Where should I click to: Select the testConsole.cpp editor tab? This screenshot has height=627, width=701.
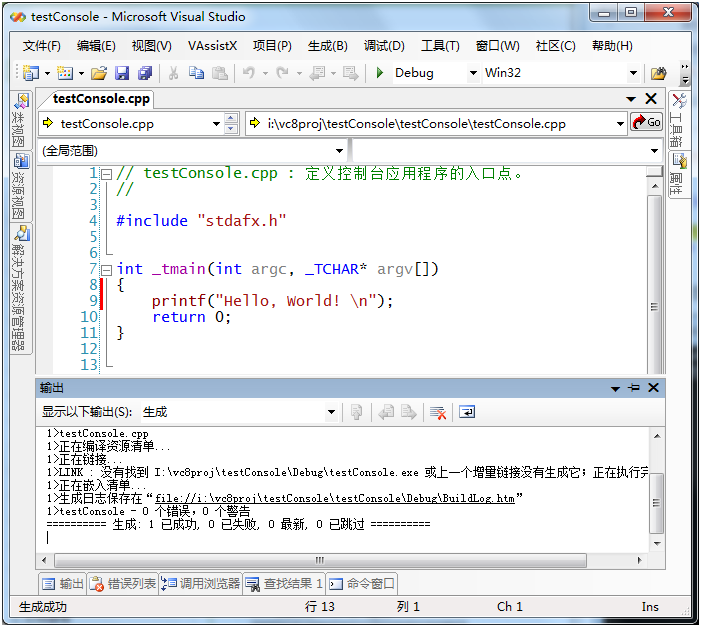(101, 99)
